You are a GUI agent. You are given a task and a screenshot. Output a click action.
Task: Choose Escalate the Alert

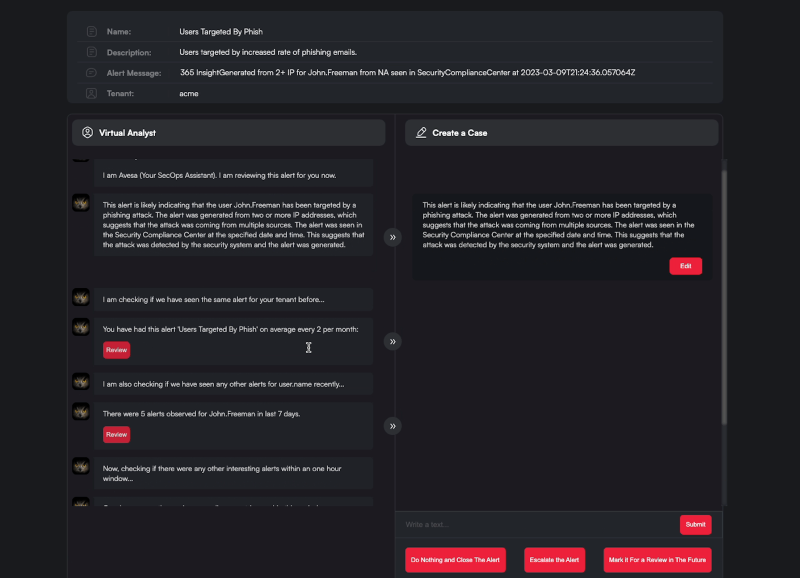tap(554, 559)
